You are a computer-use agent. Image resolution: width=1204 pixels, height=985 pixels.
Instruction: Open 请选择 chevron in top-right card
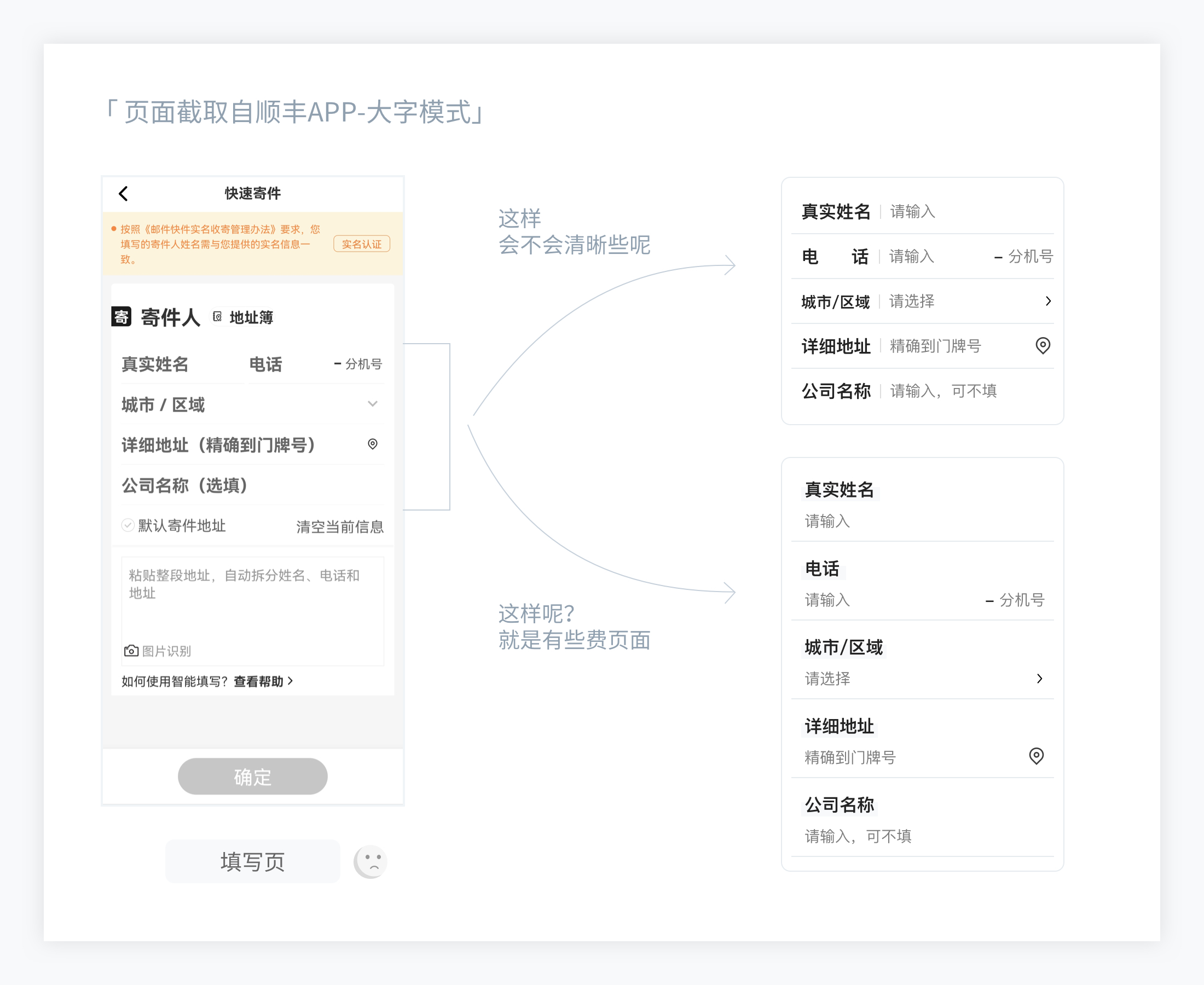tap(1048, 301)
